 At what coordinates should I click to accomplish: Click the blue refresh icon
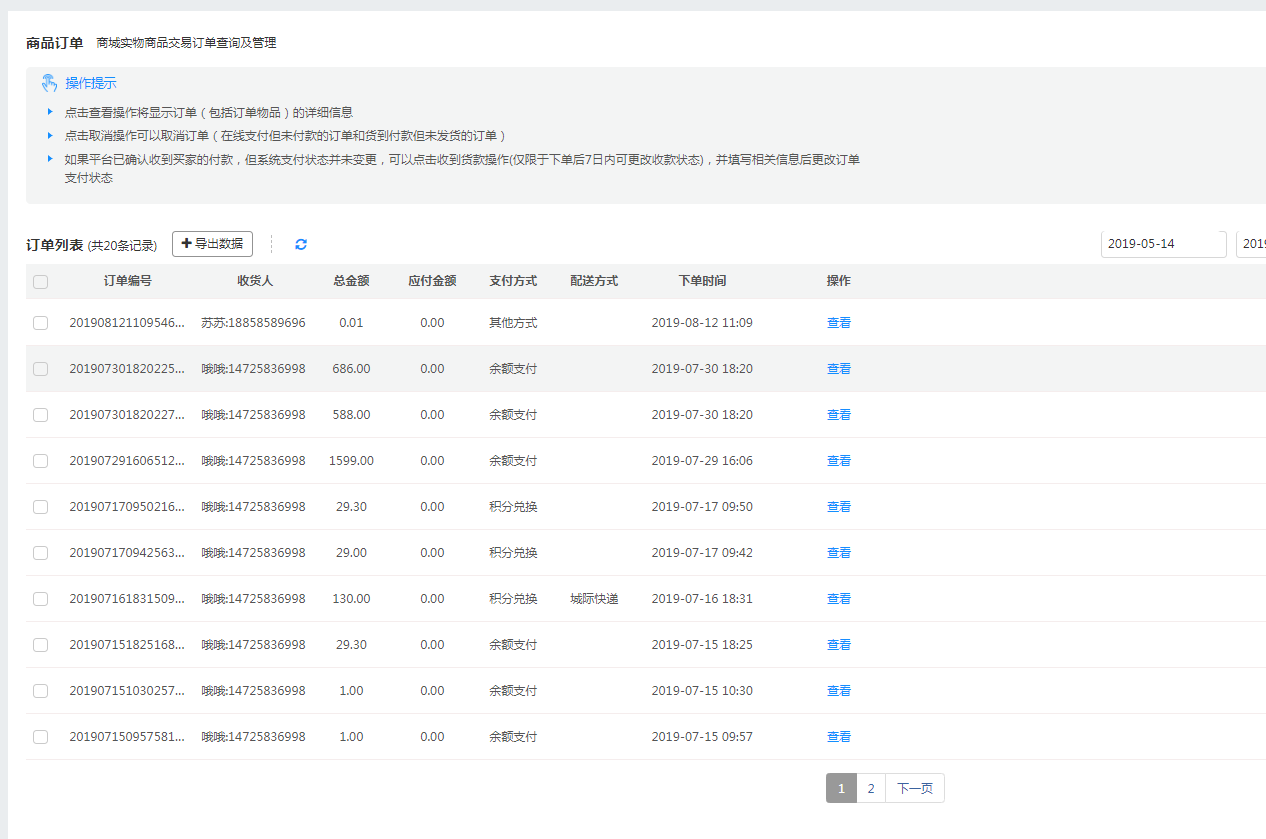coord(301,244)
